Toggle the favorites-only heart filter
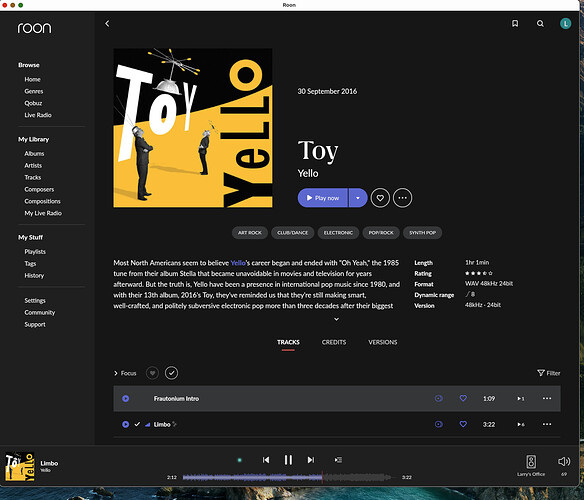This screenshot has height=500, width=584. click(x=152, y=373)
